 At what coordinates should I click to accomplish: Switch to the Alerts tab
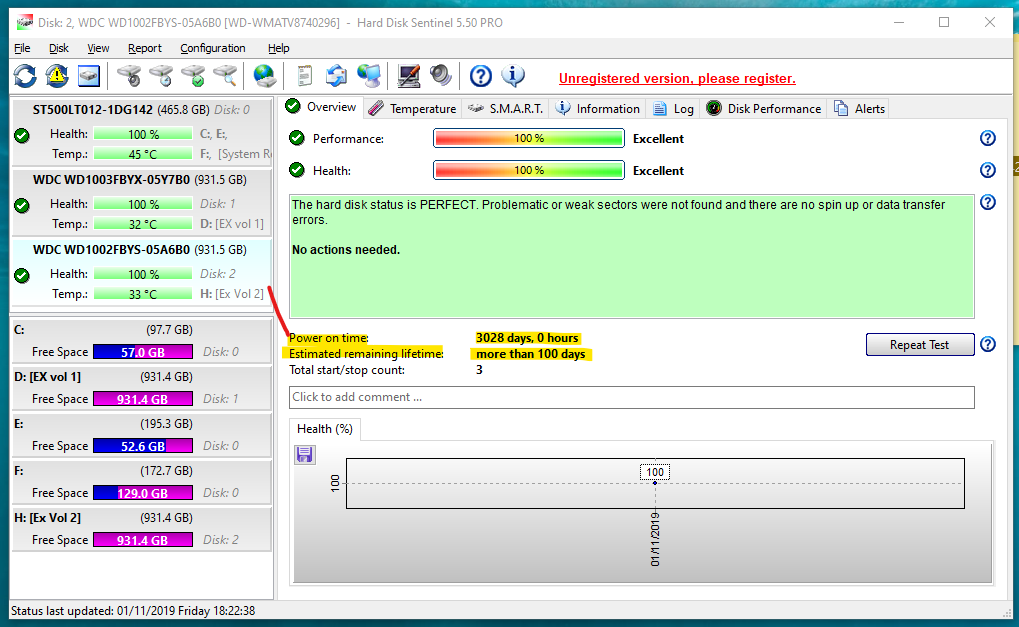[x=859, y=109]
